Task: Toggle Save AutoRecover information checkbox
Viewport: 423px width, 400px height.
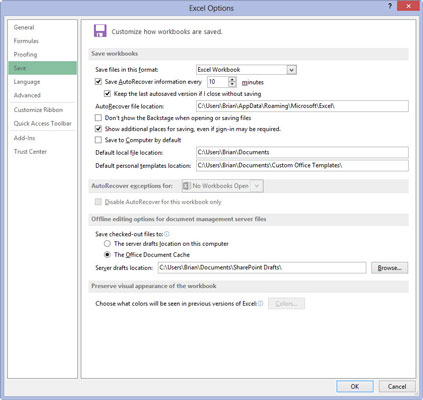Action: 98,82
